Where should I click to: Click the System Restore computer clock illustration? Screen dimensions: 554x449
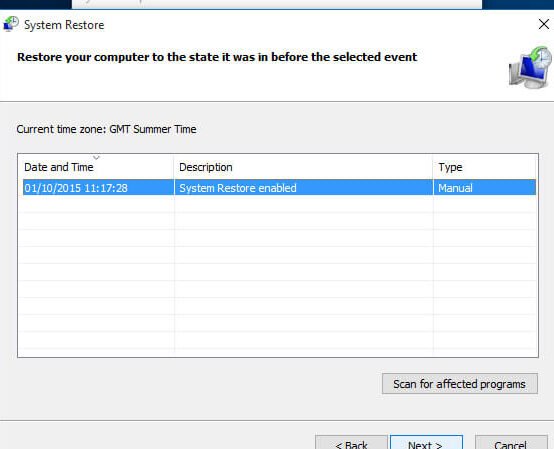tap(530, 67)
